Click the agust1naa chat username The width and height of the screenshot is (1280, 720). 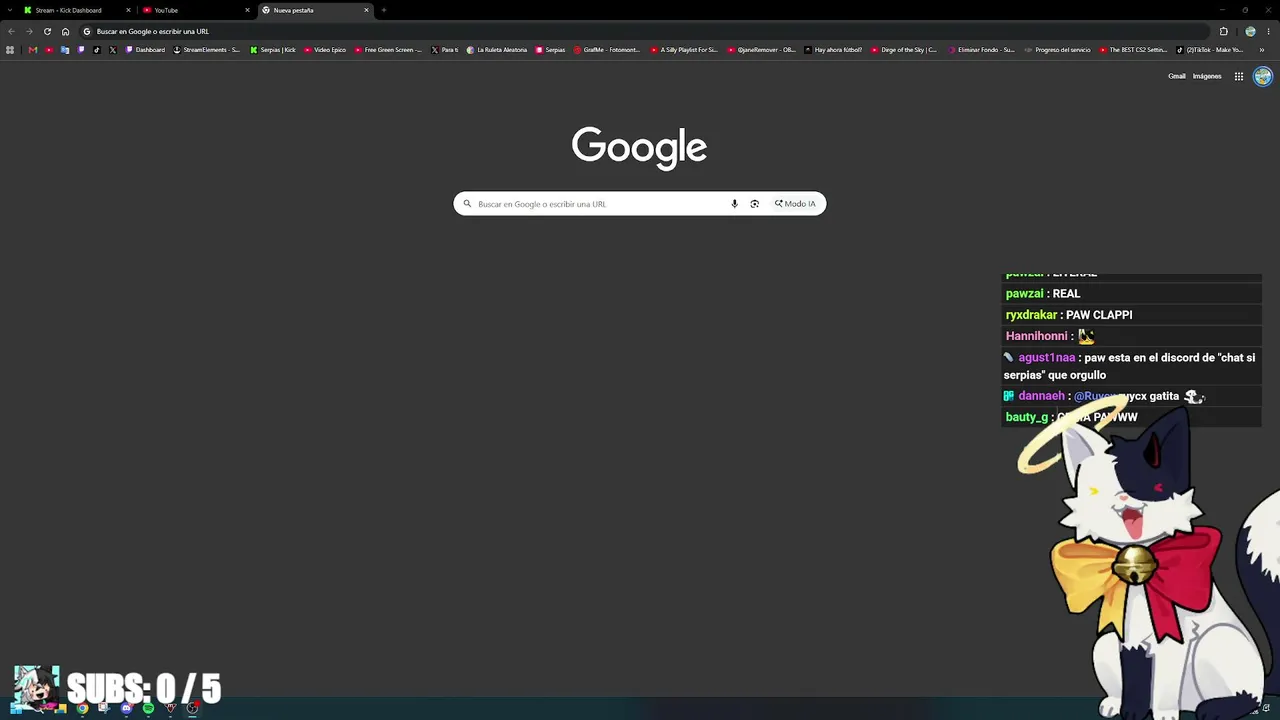[x=1047, y=358]
